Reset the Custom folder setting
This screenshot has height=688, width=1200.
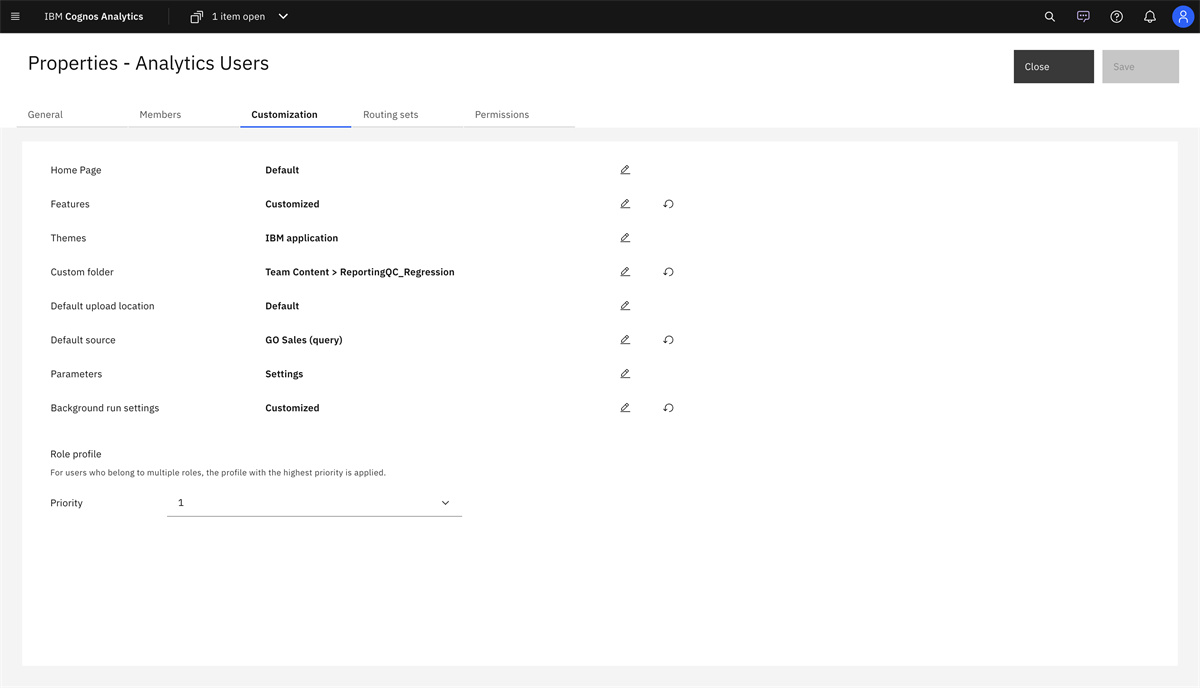(668, 272)
